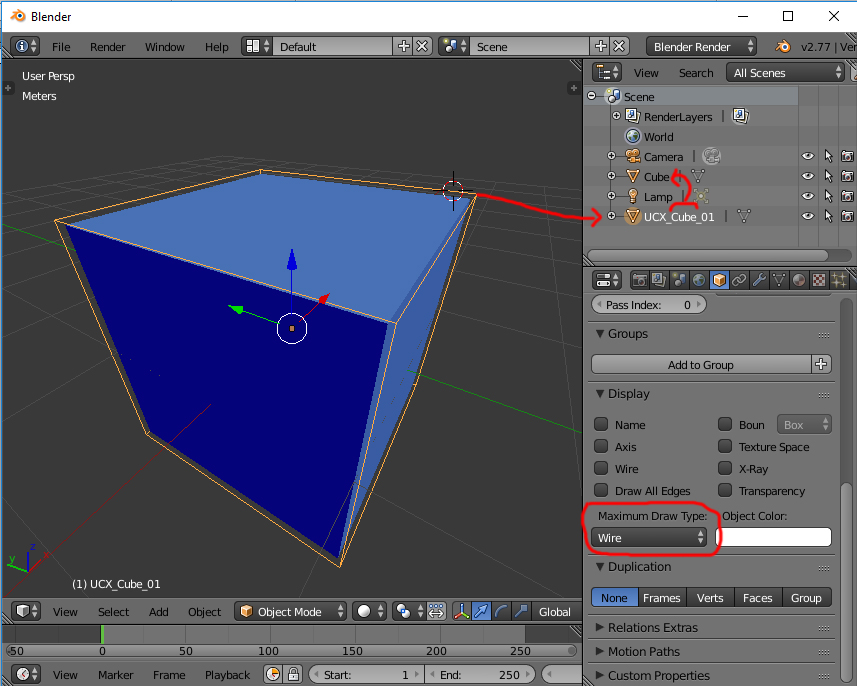Open the Modifiers properties tab (wrench icon)
Screen dimensions: 857x686
coord(758,280)
